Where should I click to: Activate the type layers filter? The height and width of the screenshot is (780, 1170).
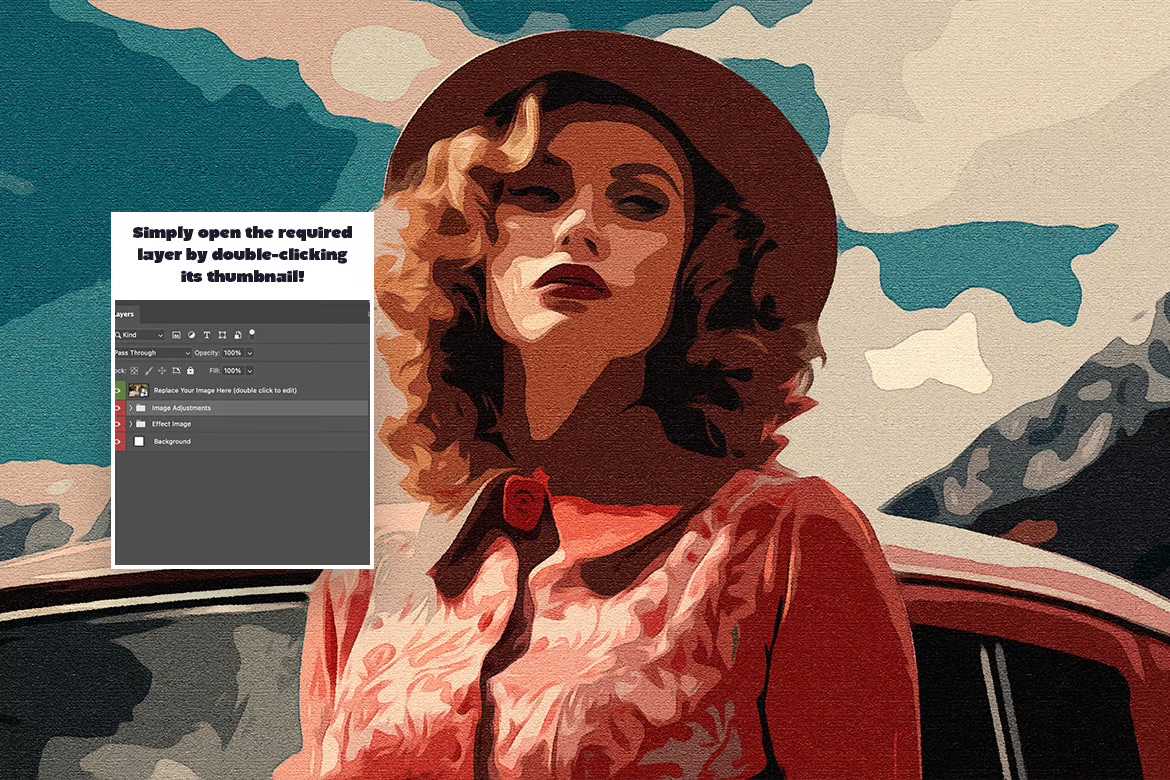(x=207, y=335)
